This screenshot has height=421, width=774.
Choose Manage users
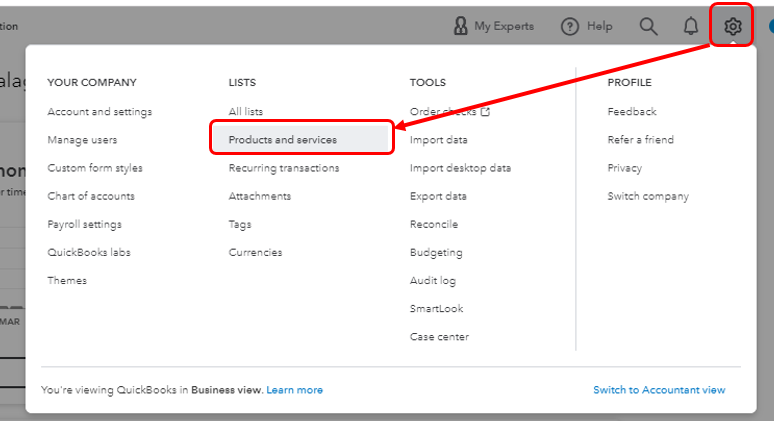[x=82, y=140]
